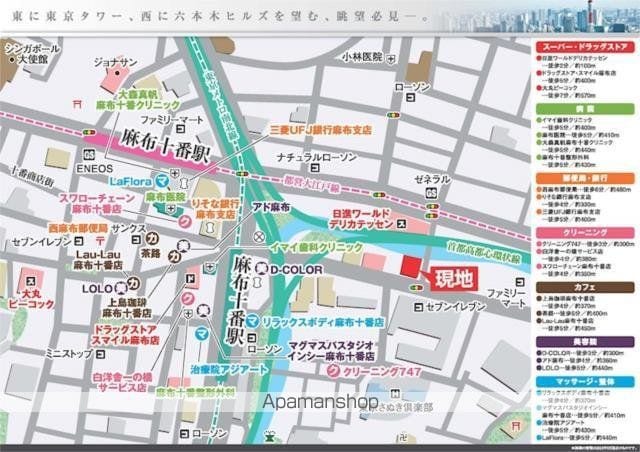Screen dimensions: 640x452
Task: Click the purple 美容院 legend header
Action: tap(585, 341)
